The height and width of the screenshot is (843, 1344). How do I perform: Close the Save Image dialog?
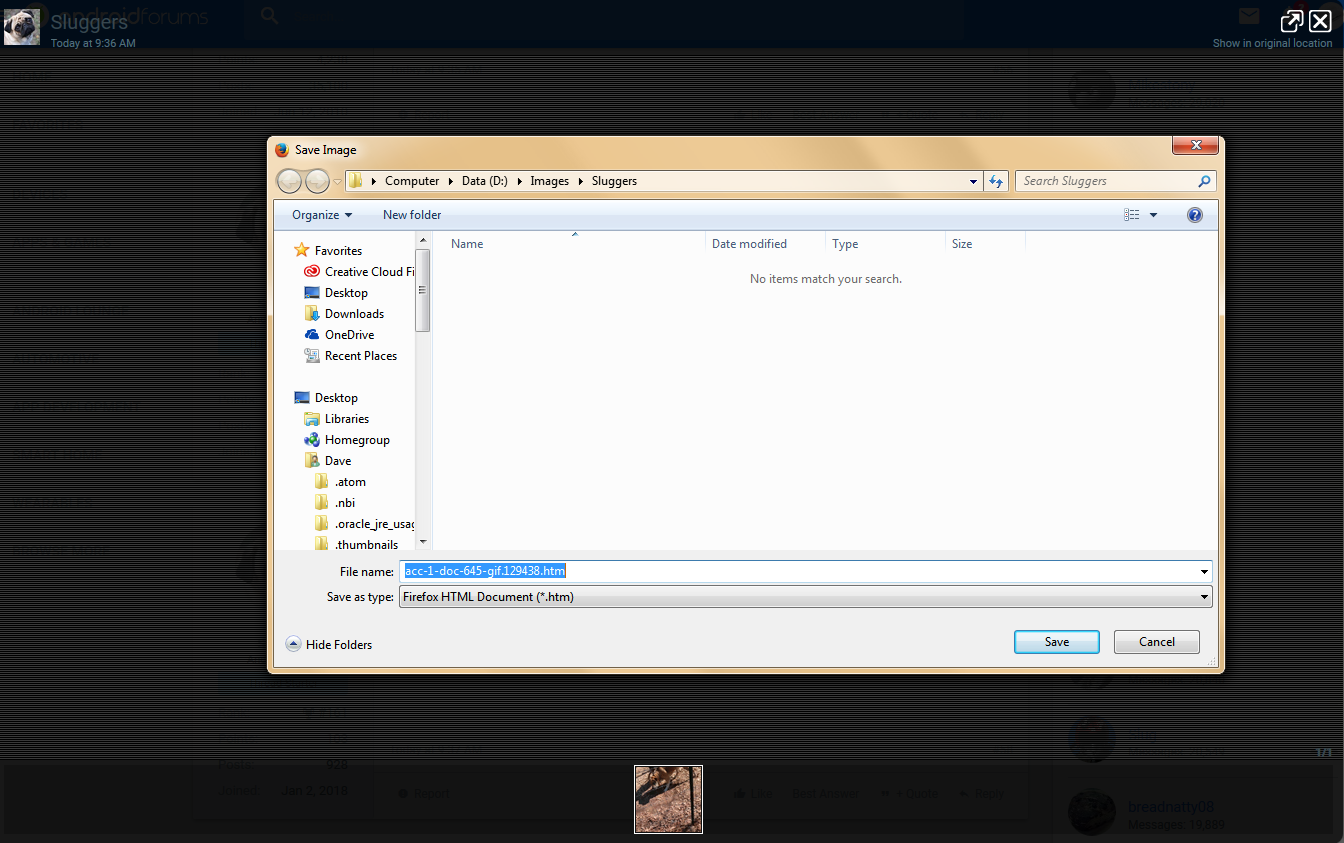point(1196,146)
